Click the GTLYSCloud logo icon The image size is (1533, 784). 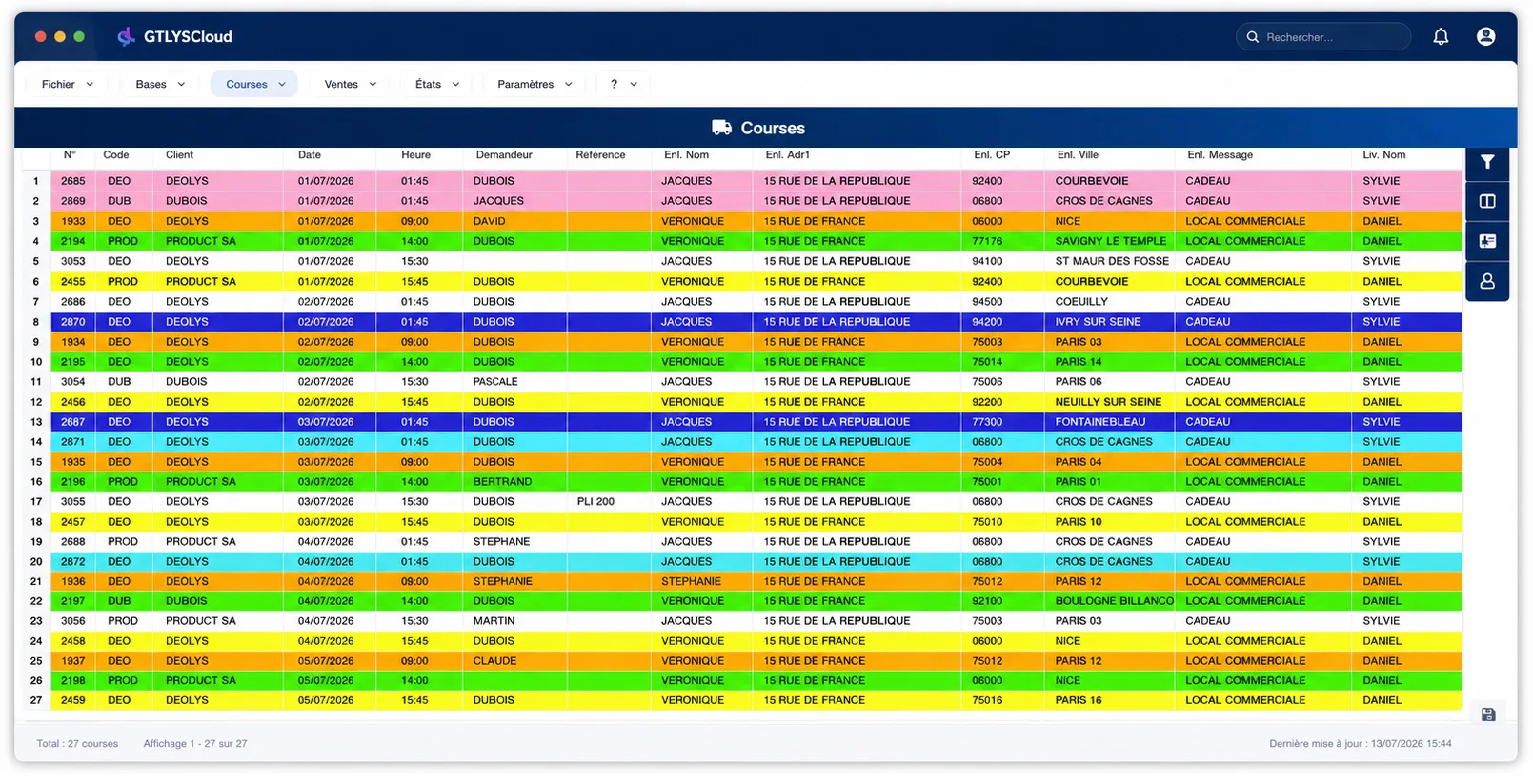[126, 36]
